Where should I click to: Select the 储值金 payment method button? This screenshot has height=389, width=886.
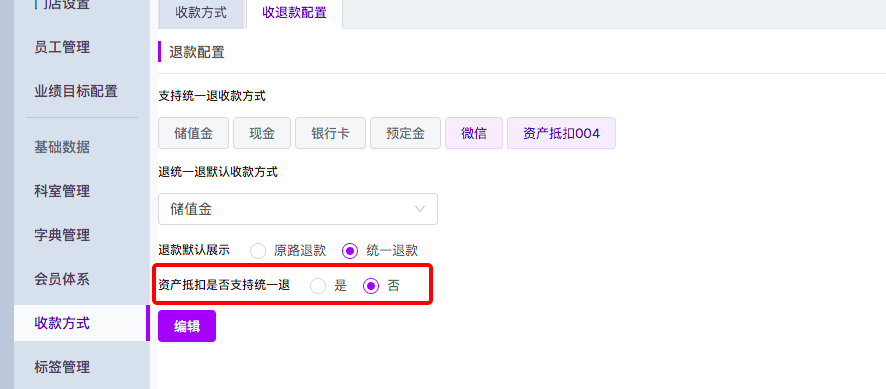tap(193, 133)
